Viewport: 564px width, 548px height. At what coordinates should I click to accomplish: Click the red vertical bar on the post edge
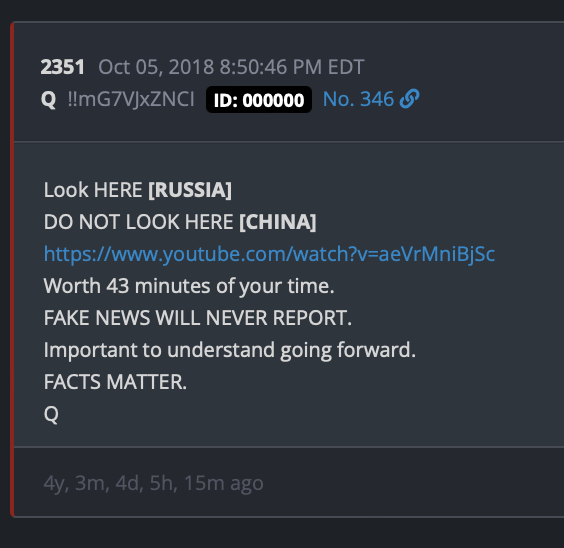tap(12, 269)
